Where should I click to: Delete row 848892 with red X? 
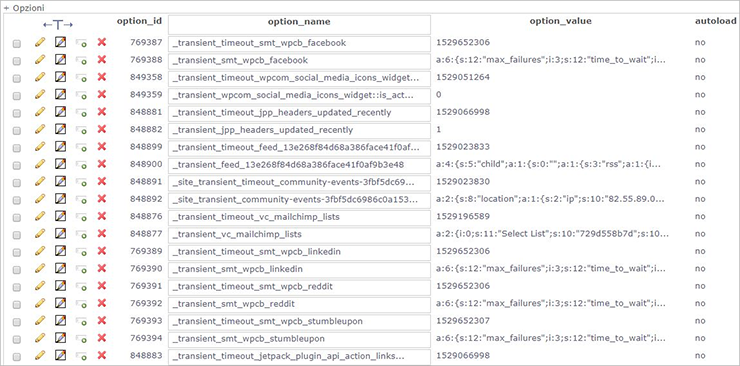(101, 199)
